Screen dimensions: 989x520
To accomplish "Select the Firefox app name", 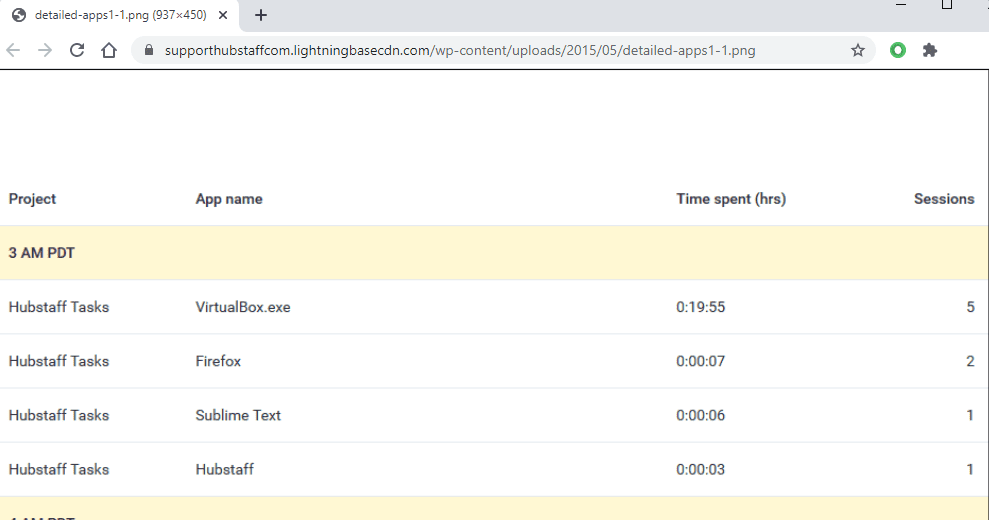I will tap(218, 362).
